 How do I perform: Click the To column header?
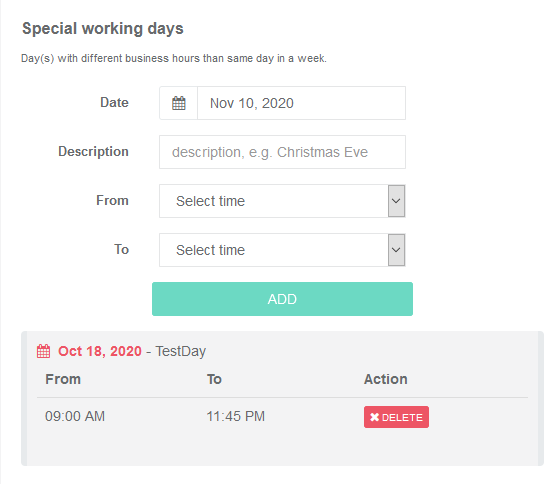214,379
